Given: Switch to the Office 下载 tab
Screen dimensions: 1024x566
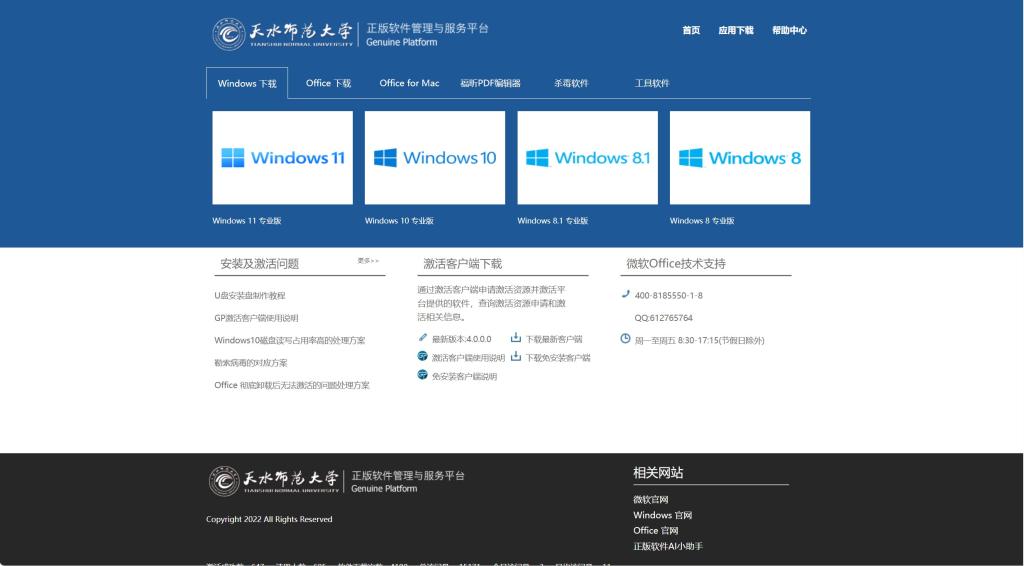Looking at the screenshot, I should (x=328, y=83).
